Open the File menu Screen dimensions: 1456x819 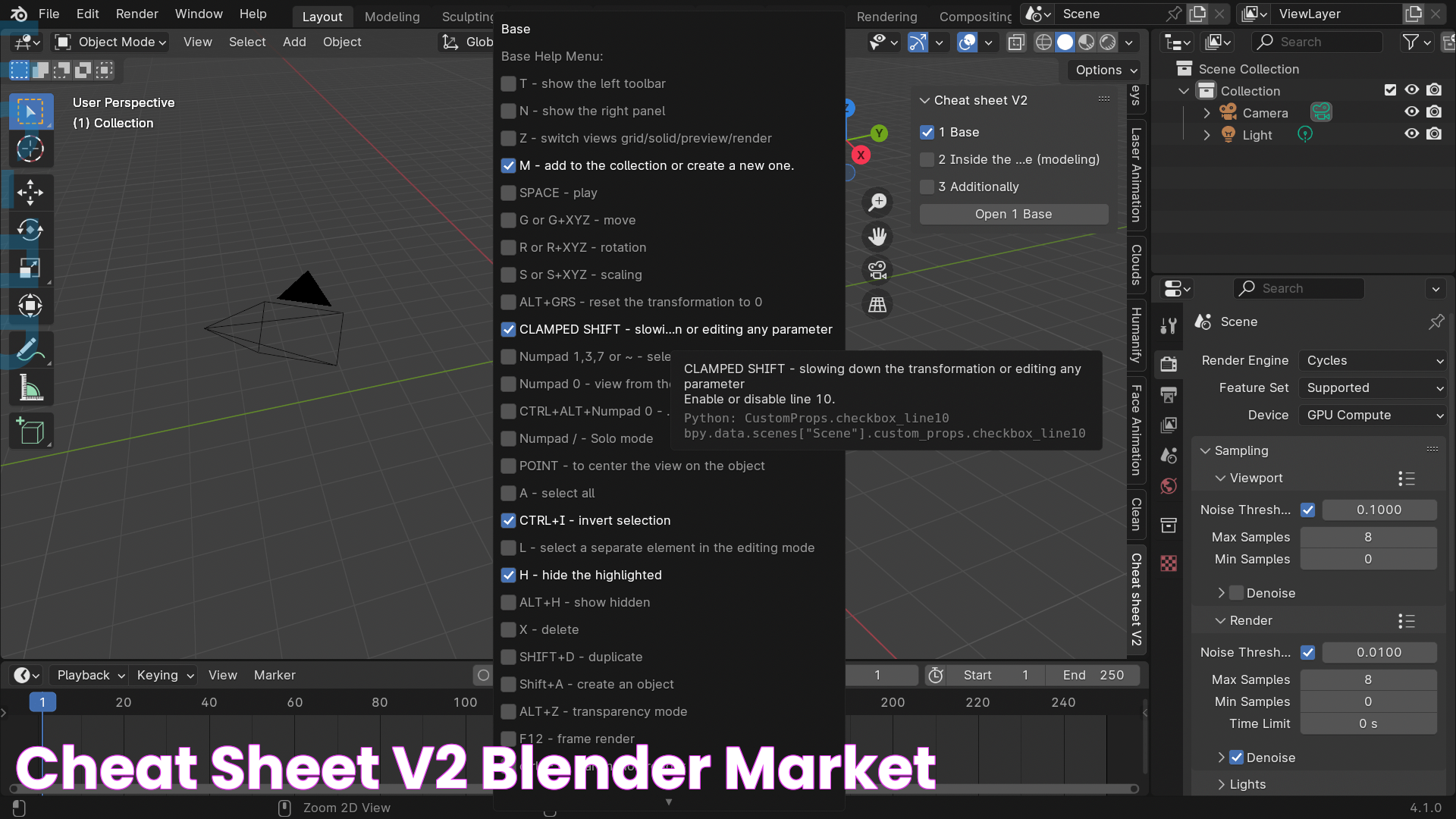[x=49, y=14]
